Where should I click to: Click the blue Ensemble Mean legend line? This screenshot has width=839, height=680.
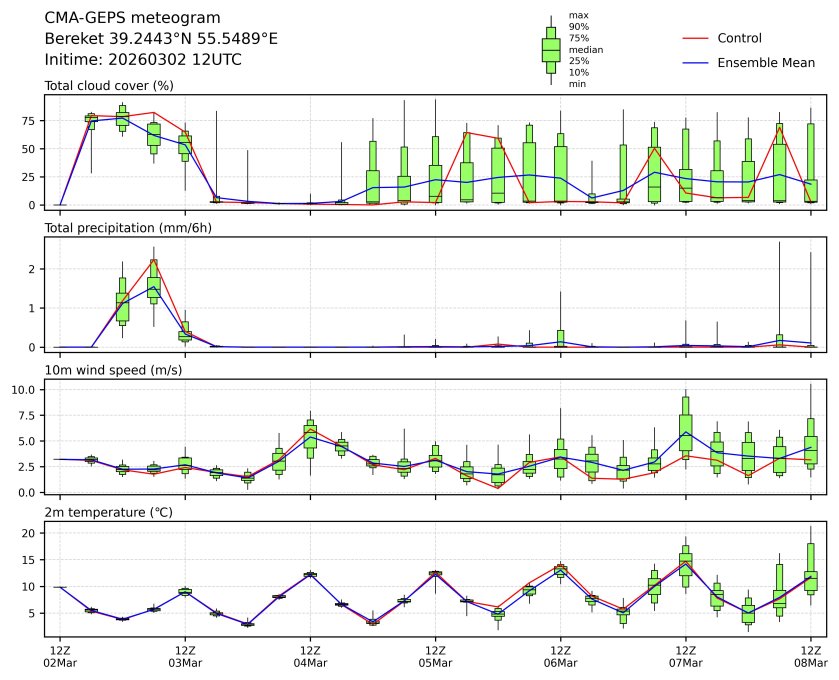(696, 63)
